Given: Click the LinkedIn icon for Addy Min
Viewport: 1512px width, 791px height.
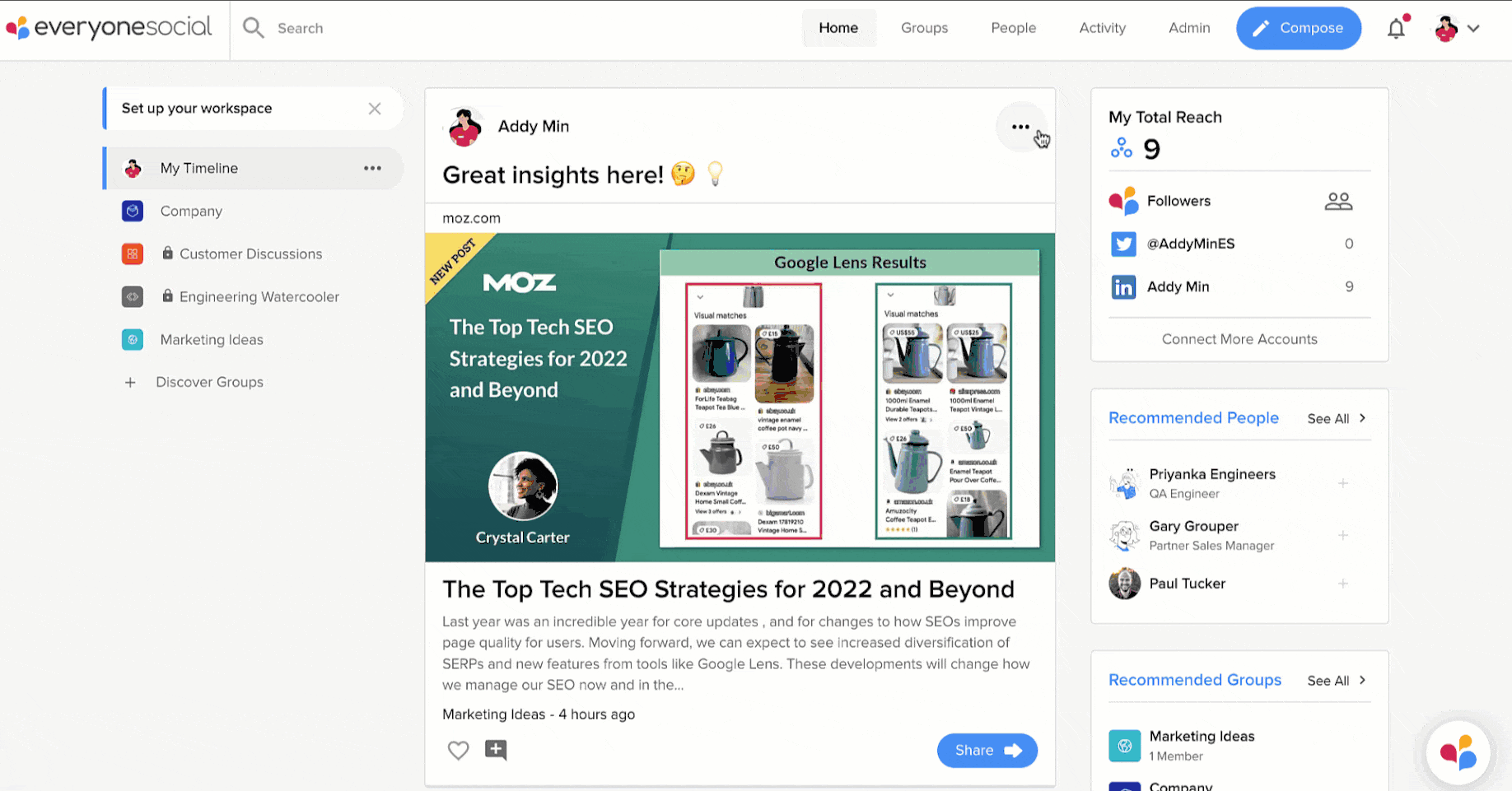Looking at the screenshot, I should (x=1123, y=286).
